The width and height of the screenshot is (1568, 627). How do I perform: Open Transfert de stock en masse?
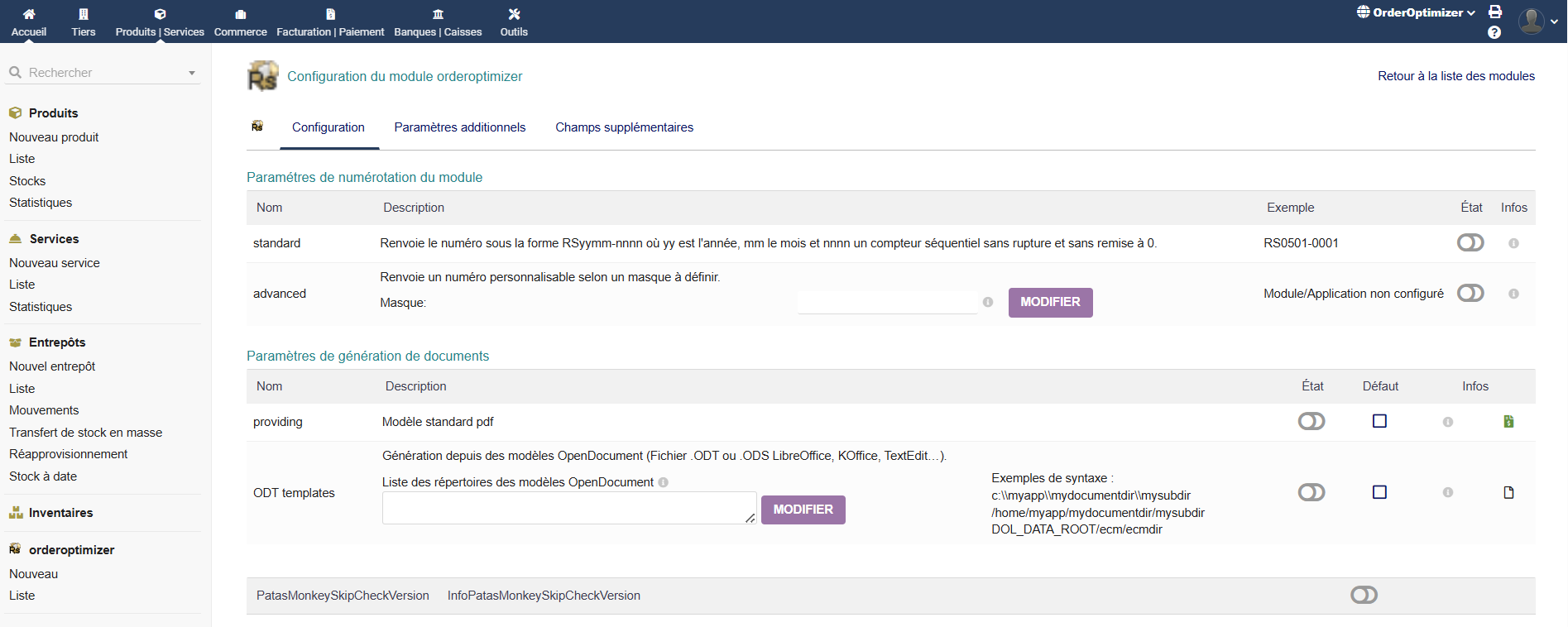tap(85, 433)
